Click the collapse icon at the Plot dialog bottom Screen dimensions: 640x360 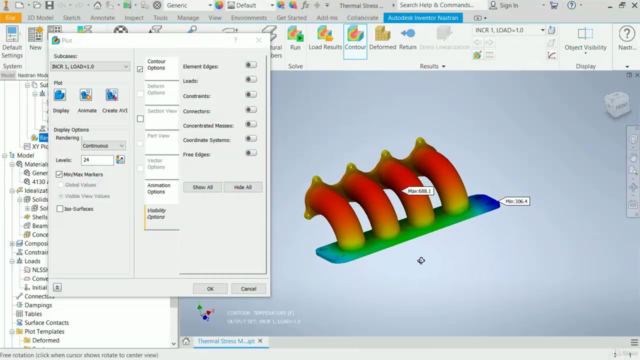pos(57,288)
